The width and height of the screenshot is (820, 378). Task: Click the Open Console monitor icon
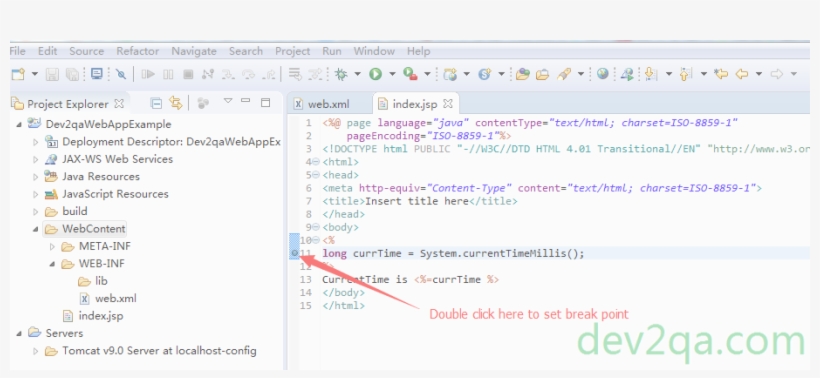[97, 74]
